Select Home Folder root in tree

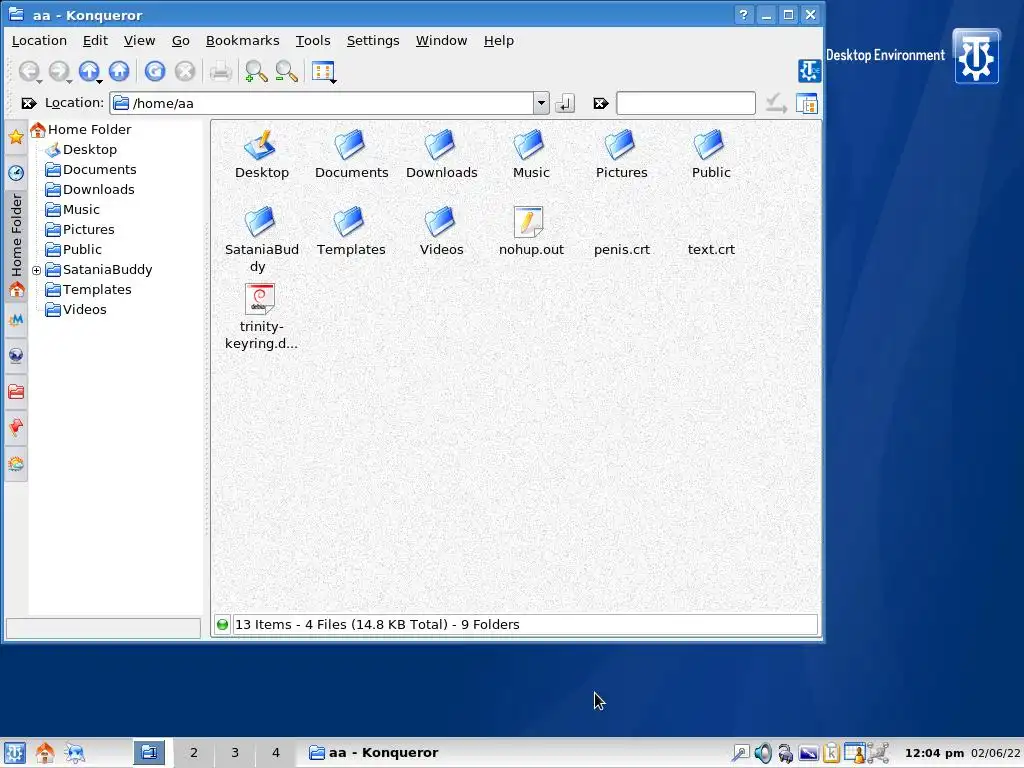(81, 129)
